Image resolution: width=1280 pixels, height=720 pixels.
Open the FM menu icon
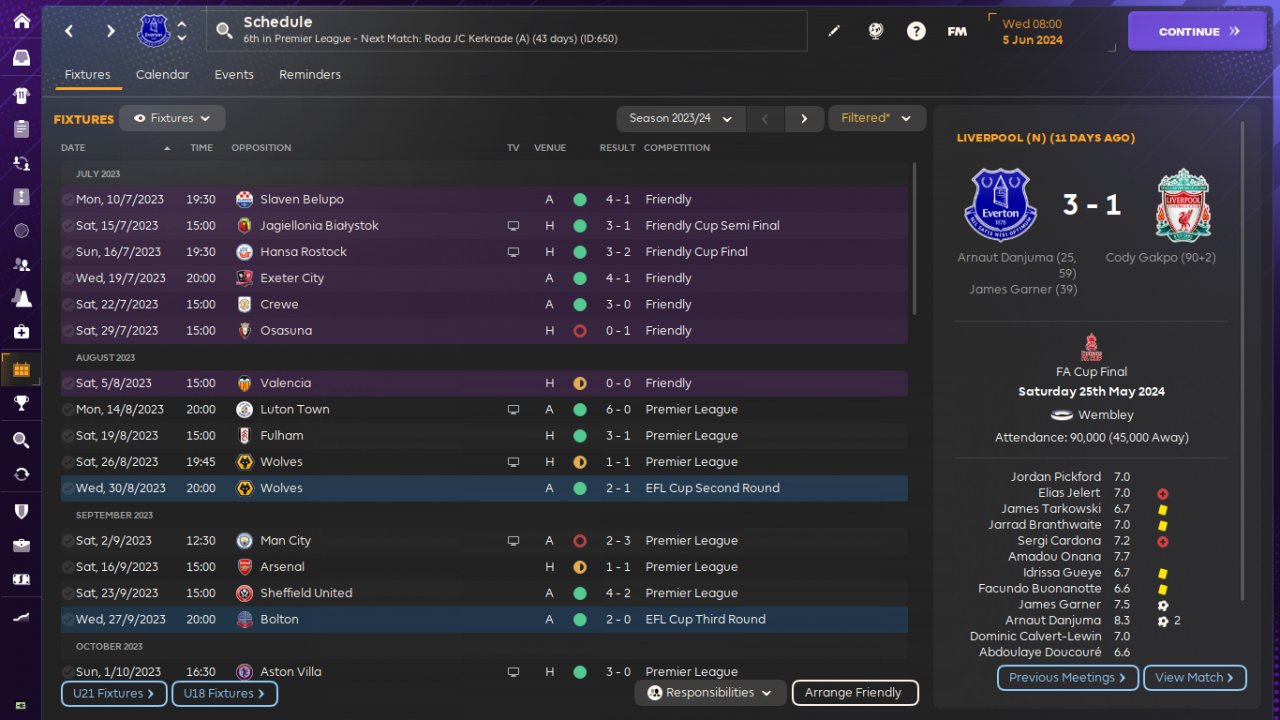[957, 31]
